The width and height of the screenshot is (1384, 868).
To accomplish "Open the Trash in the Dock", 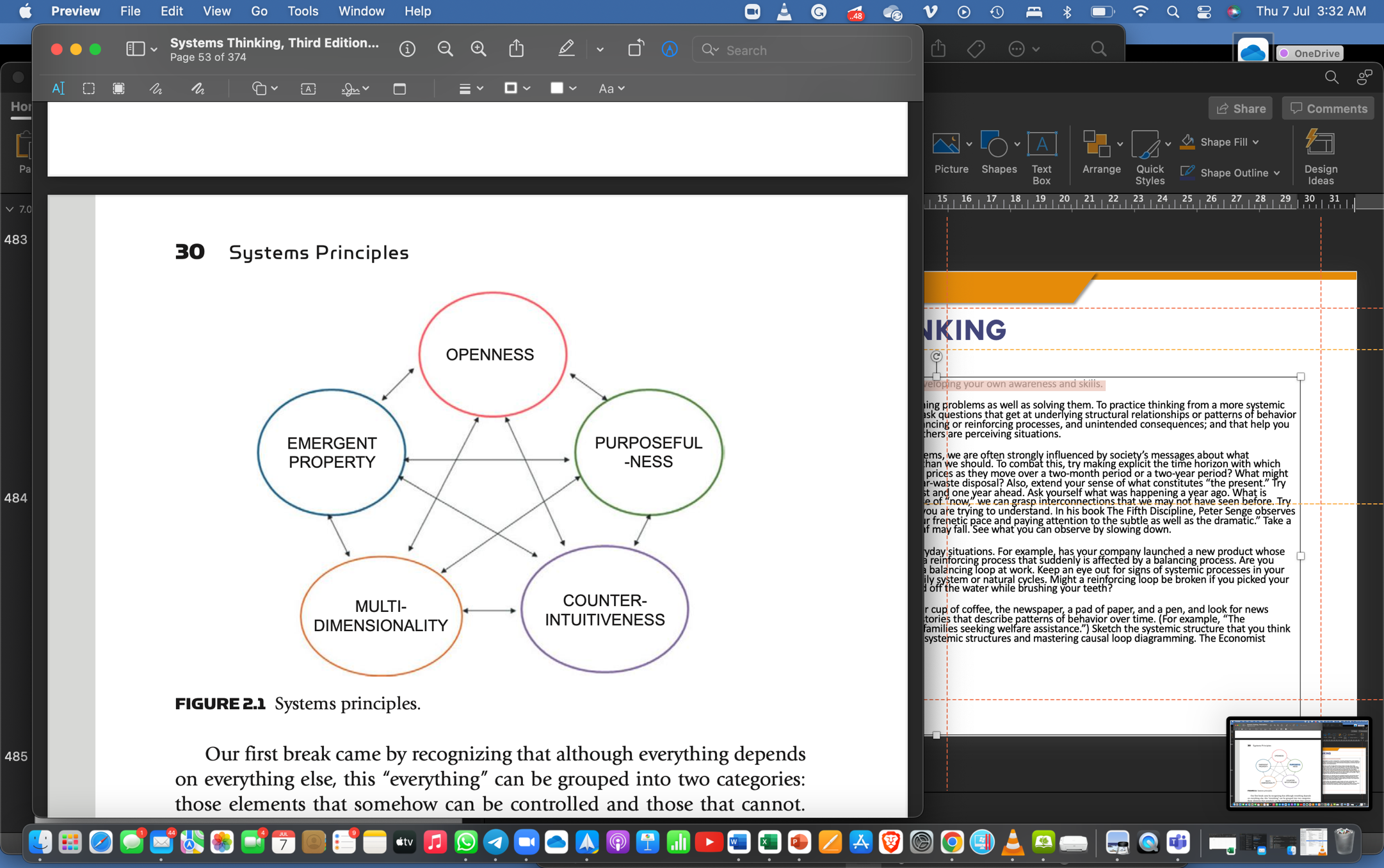I will [x=1344, y=842].
